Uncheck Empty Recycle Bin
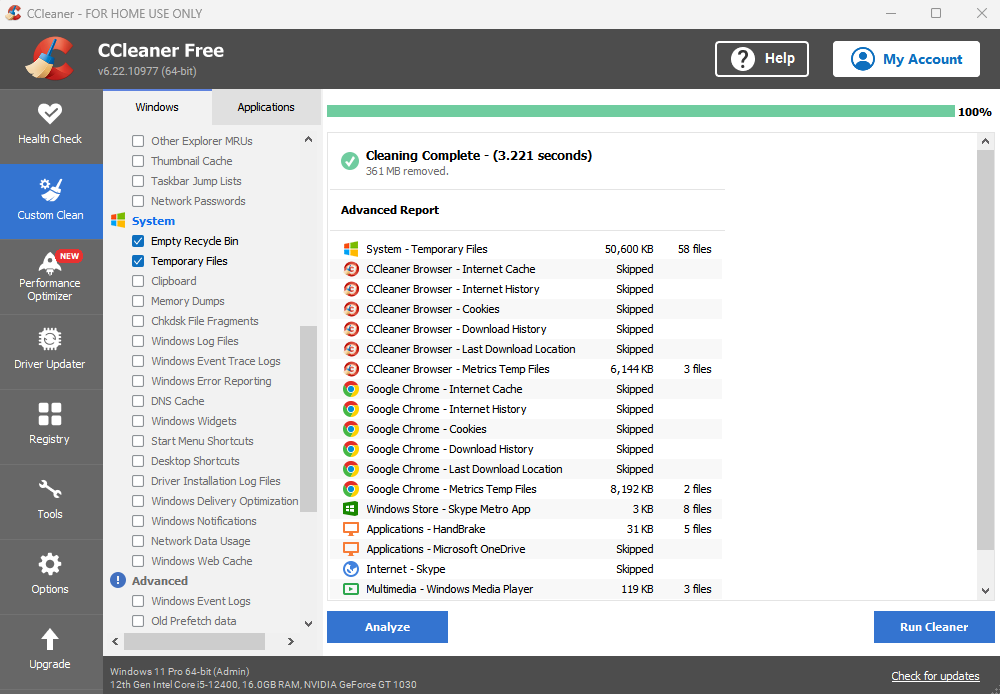 pos(138,241)
